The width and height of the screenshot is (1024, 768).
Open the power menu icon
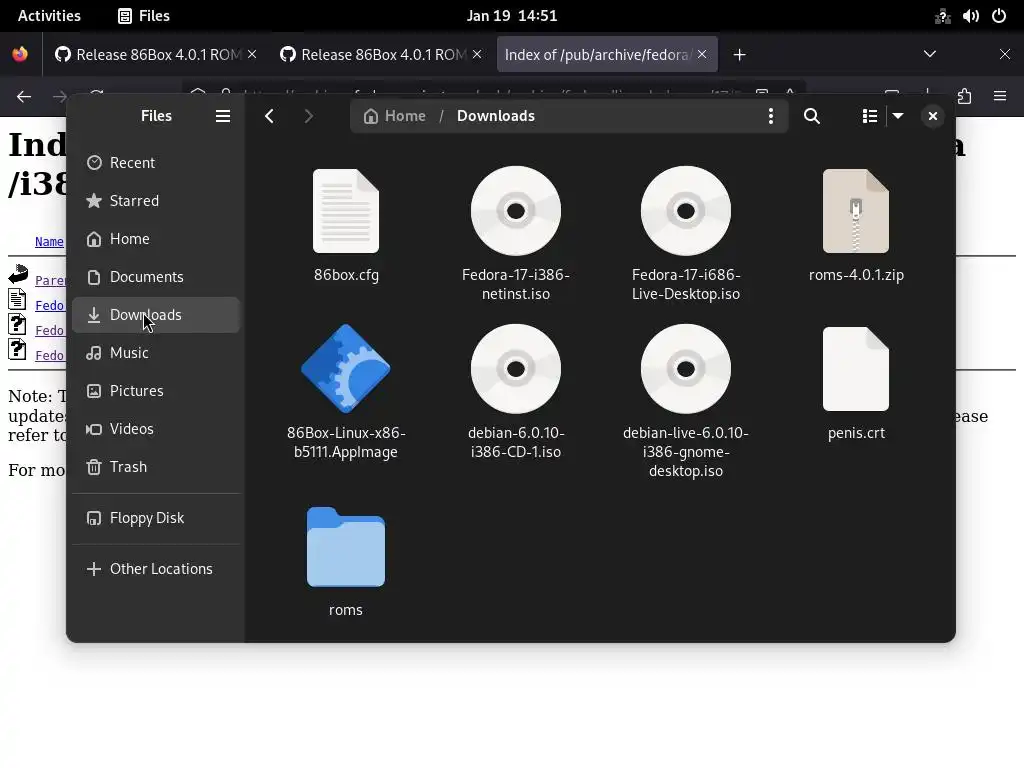[x=999, y=16]
